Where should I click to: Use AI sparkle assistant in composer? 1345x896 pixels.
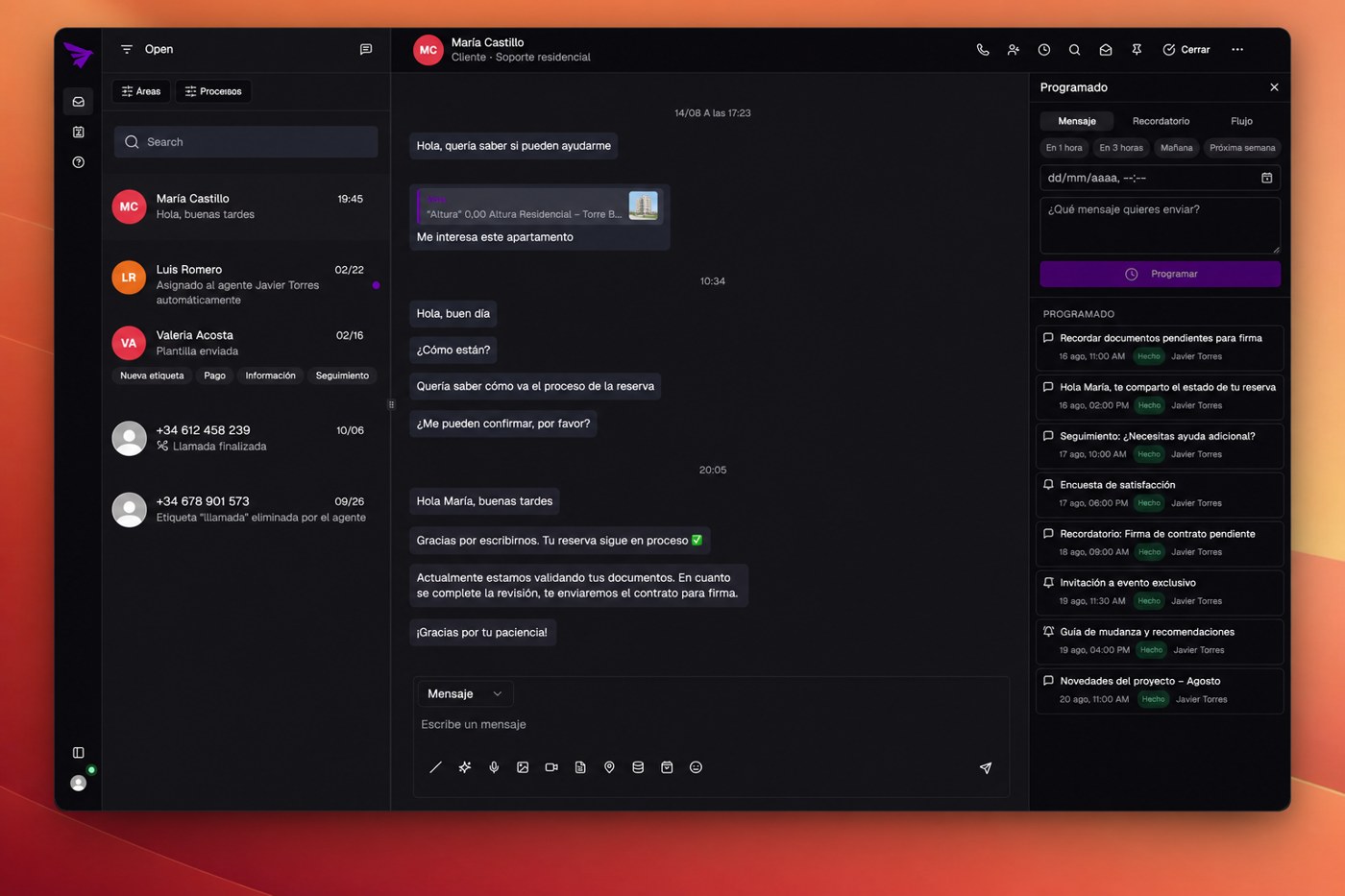point(465,767)
